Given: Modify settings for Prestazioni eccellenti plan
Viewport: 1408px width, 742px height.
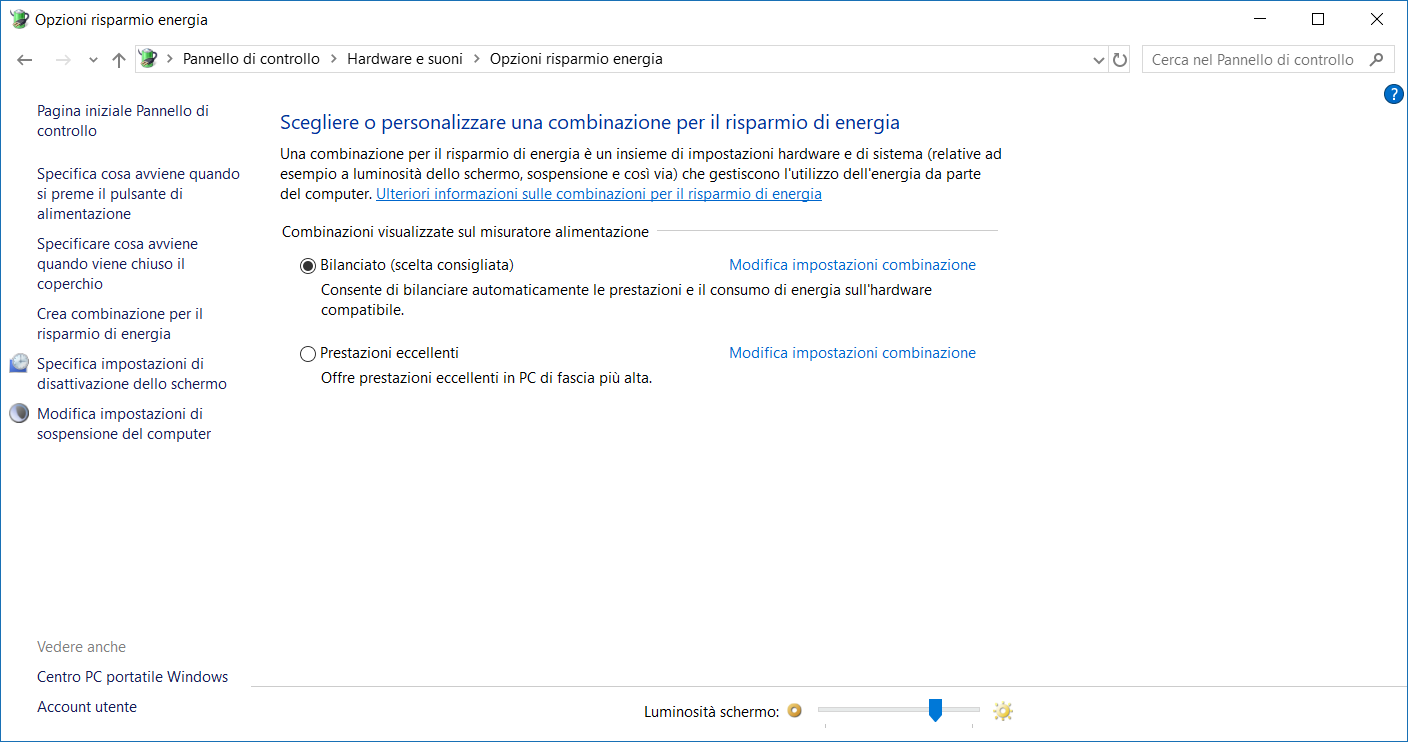Looking at the screenshot, I should pos(852,353).
